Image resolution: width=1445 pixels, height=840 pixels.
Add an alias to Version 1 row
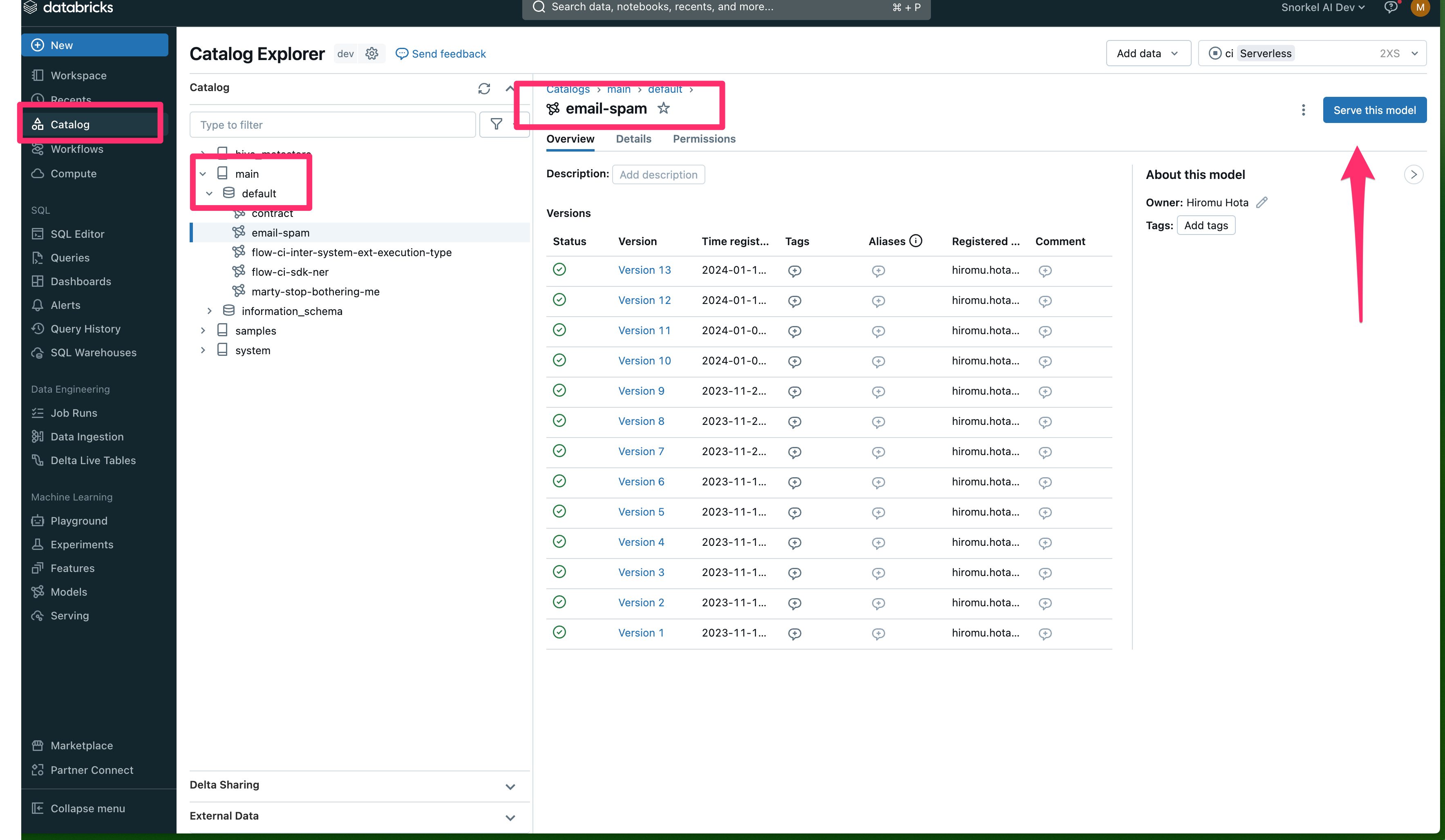click(879, 634)
